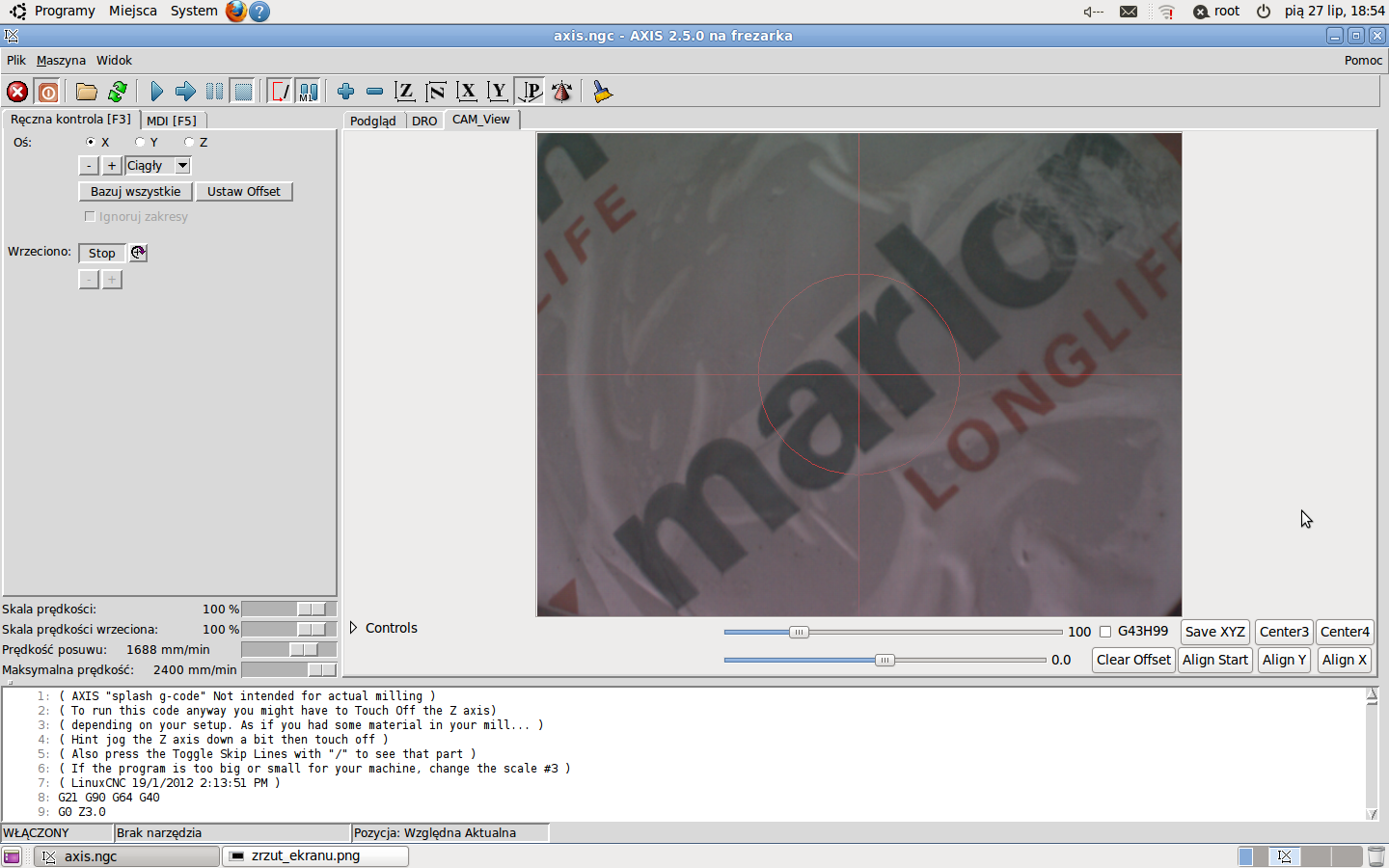The width and height of the screenshot is (1389, 868).
Task: Click network wireless icon in tray
Action: [1166, 12]
